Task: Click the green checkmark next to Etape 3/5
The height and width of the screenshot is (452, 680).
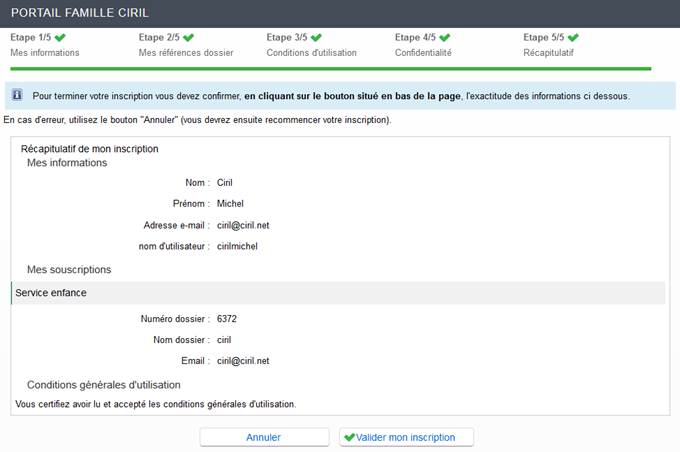Action: click(x=316, y=38)
